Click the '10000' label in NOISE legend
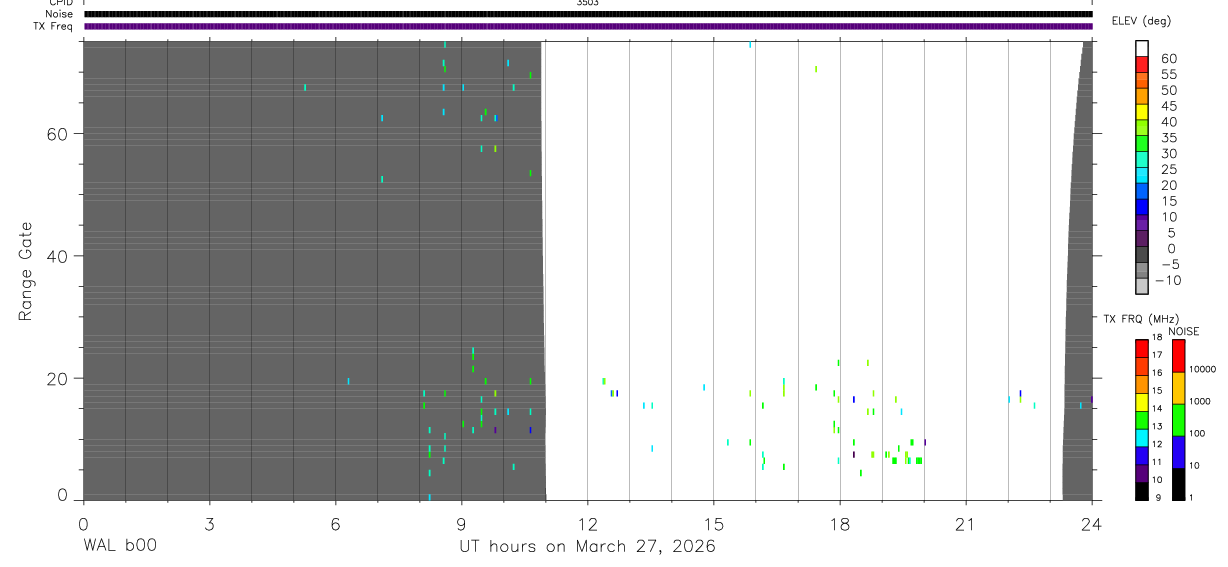Screen dimensions: 1228x567 [1202, 369]
